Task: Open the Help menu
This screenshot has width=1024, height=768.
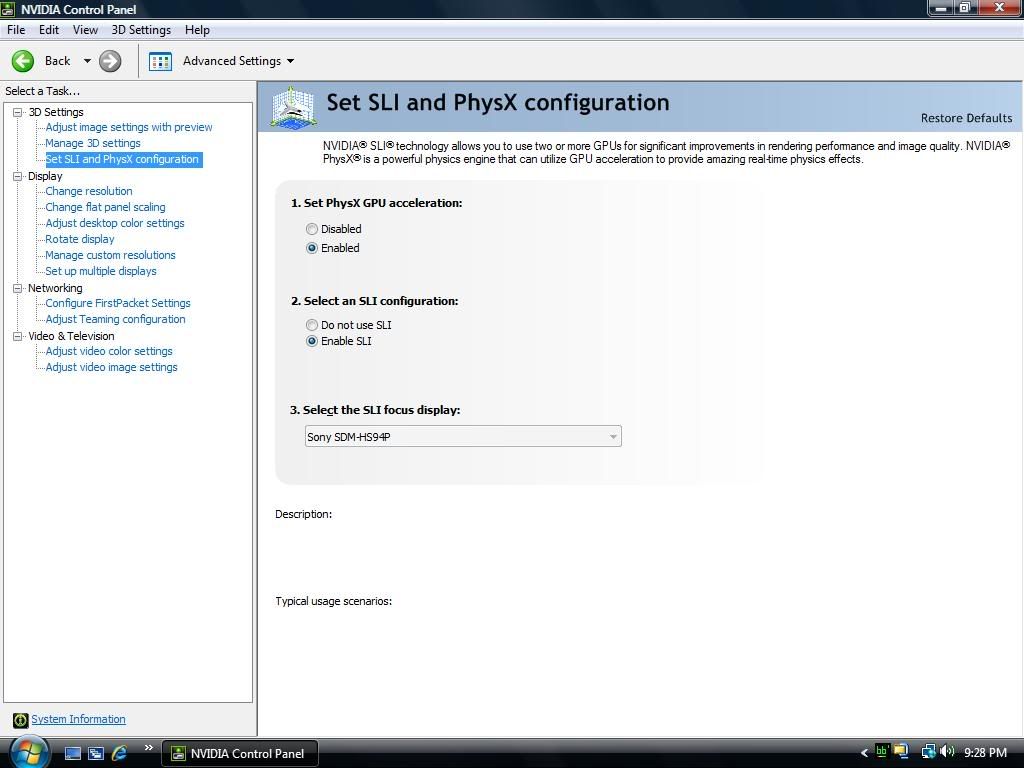Action: (197, 30)
